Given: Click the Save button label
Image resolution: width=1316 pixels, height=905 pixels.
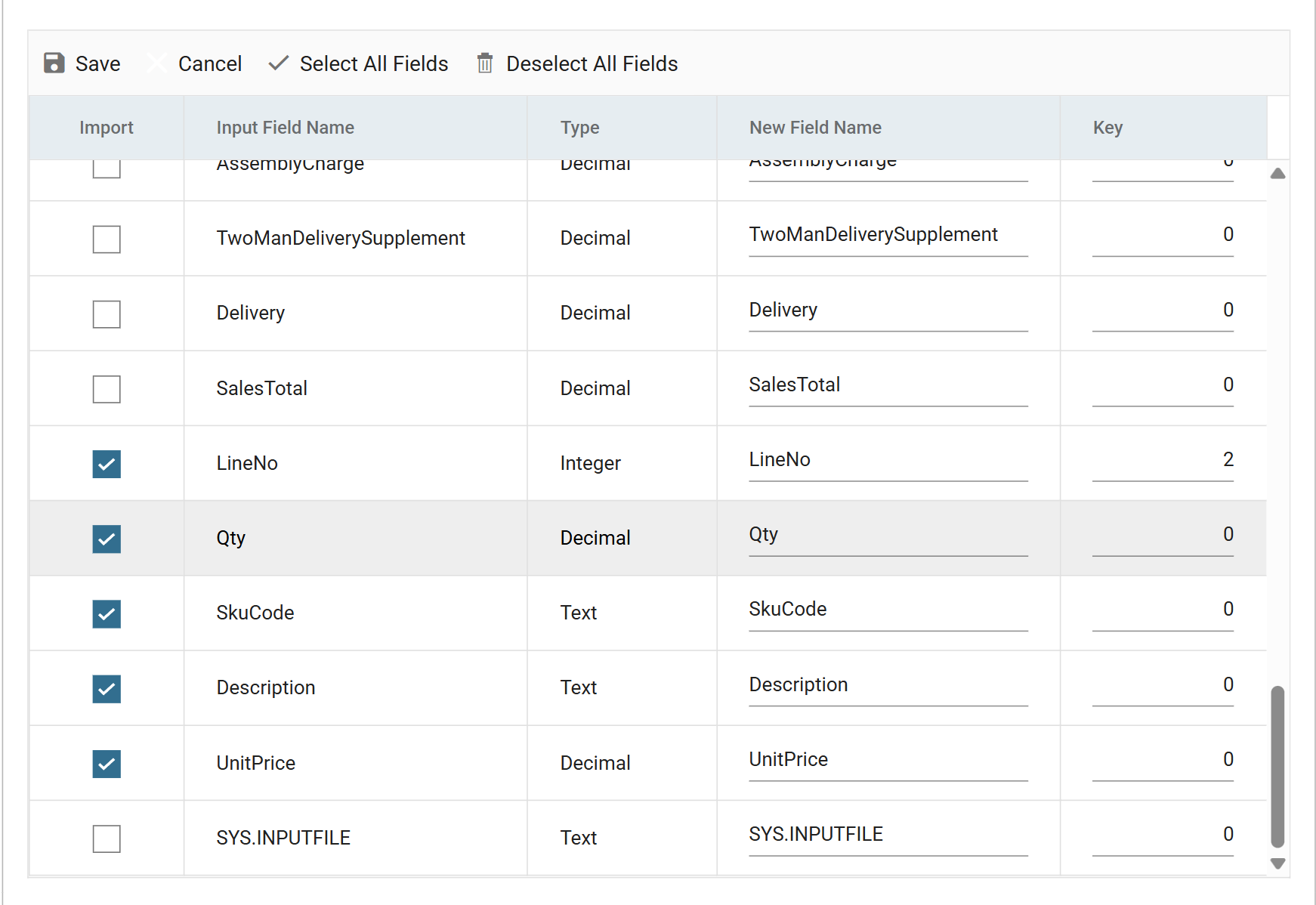Looking at the screenshot, I should point(98,63).
